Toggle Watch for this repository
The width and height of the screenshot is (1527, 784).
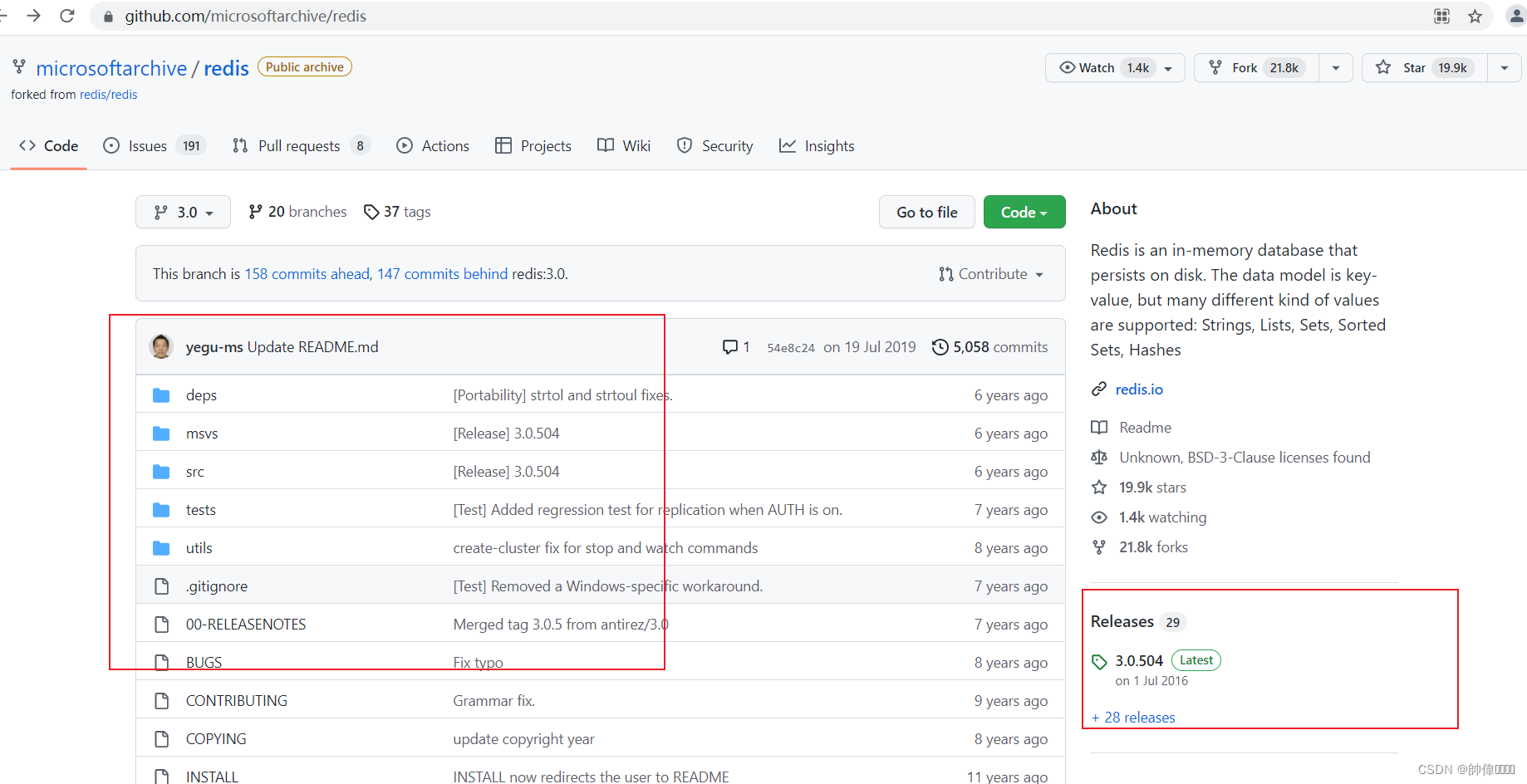1095,67
